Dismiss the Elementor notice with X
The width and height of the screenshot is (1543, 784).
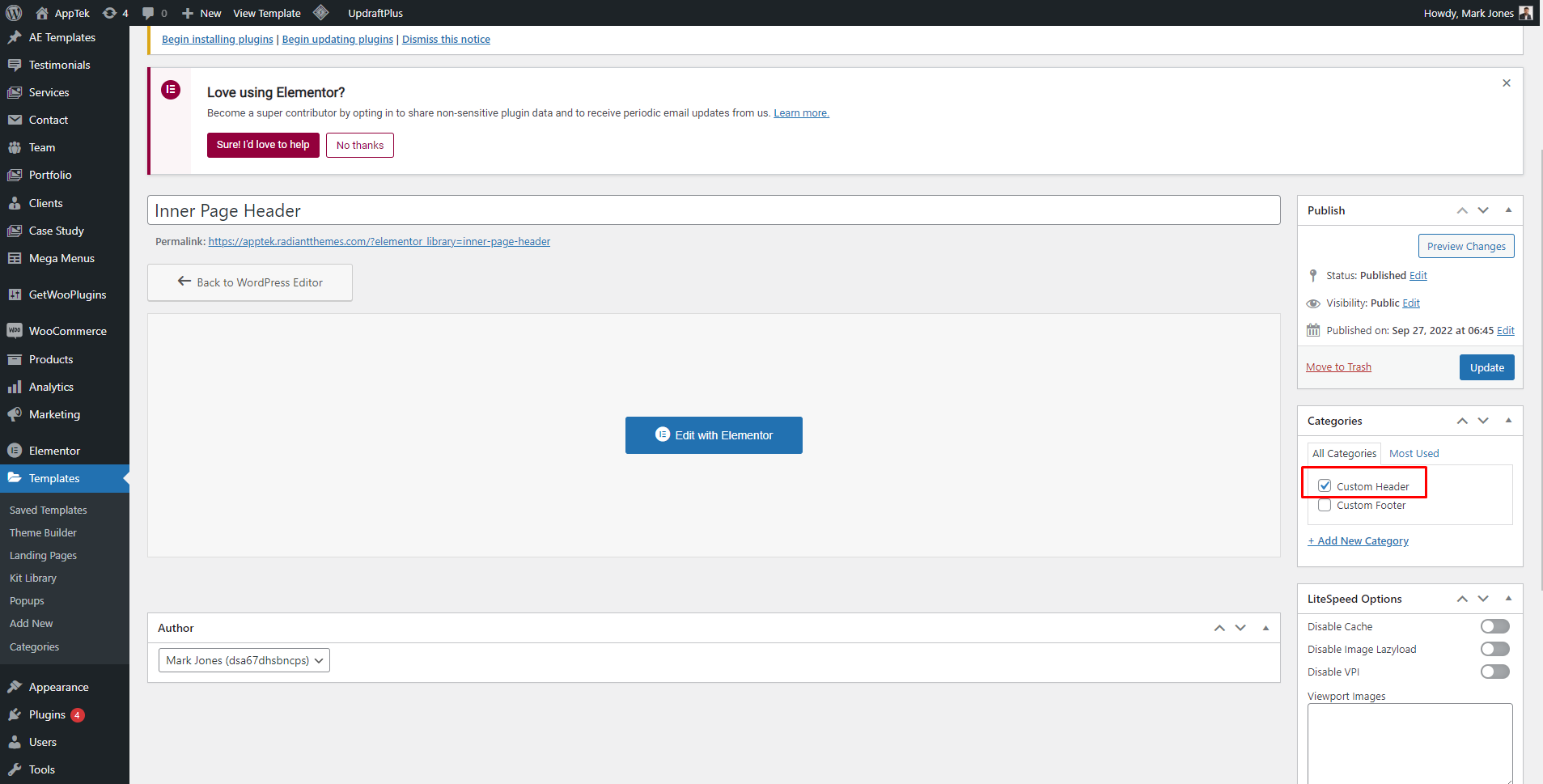point(1506,83)
